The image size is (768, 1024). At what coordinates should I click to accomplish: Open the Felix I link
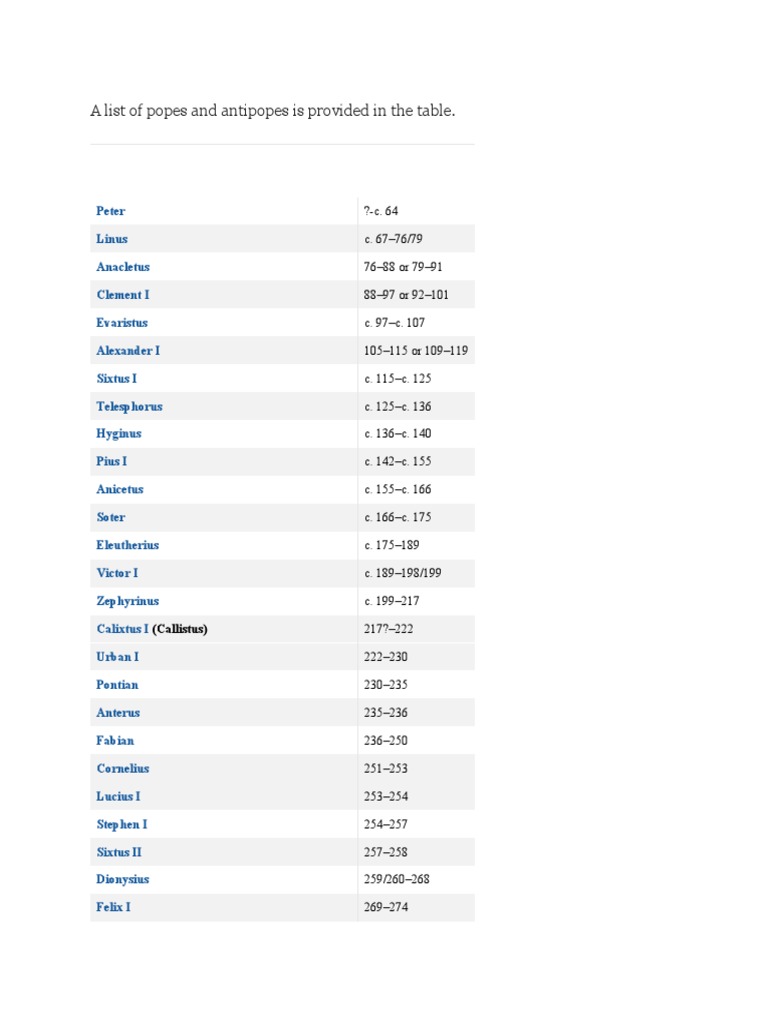point(113,907)
